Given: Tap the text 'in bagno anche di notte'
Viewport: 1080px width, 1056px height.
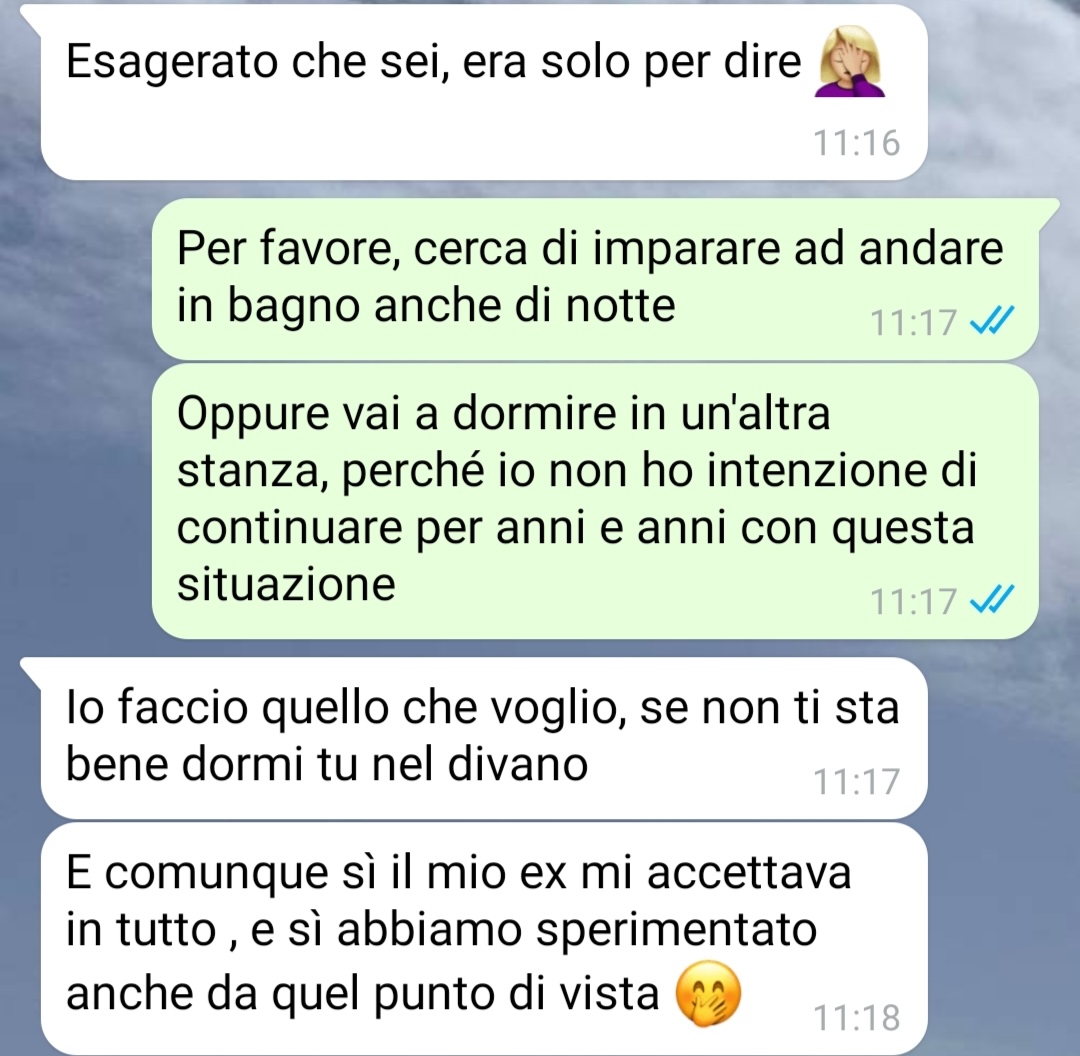Looking at the screenshot, I should coord(426,306).
